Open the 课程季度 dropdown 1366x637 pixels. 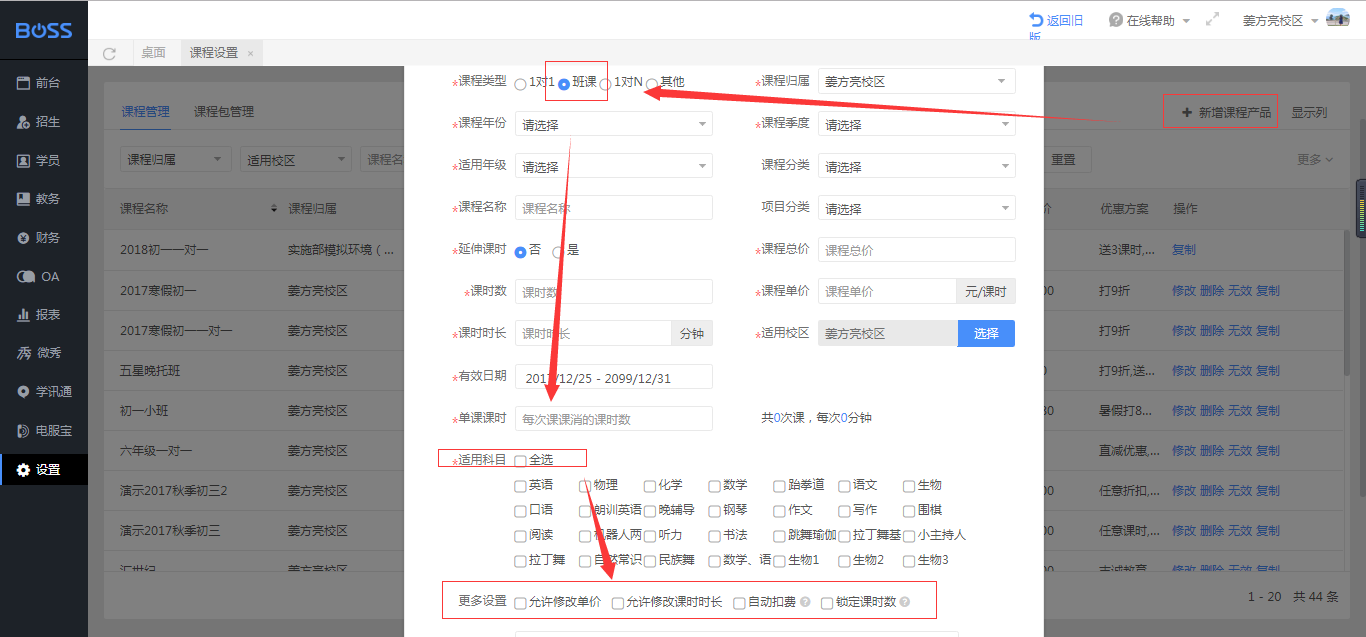pyautogui.click(x=916, y=124)
